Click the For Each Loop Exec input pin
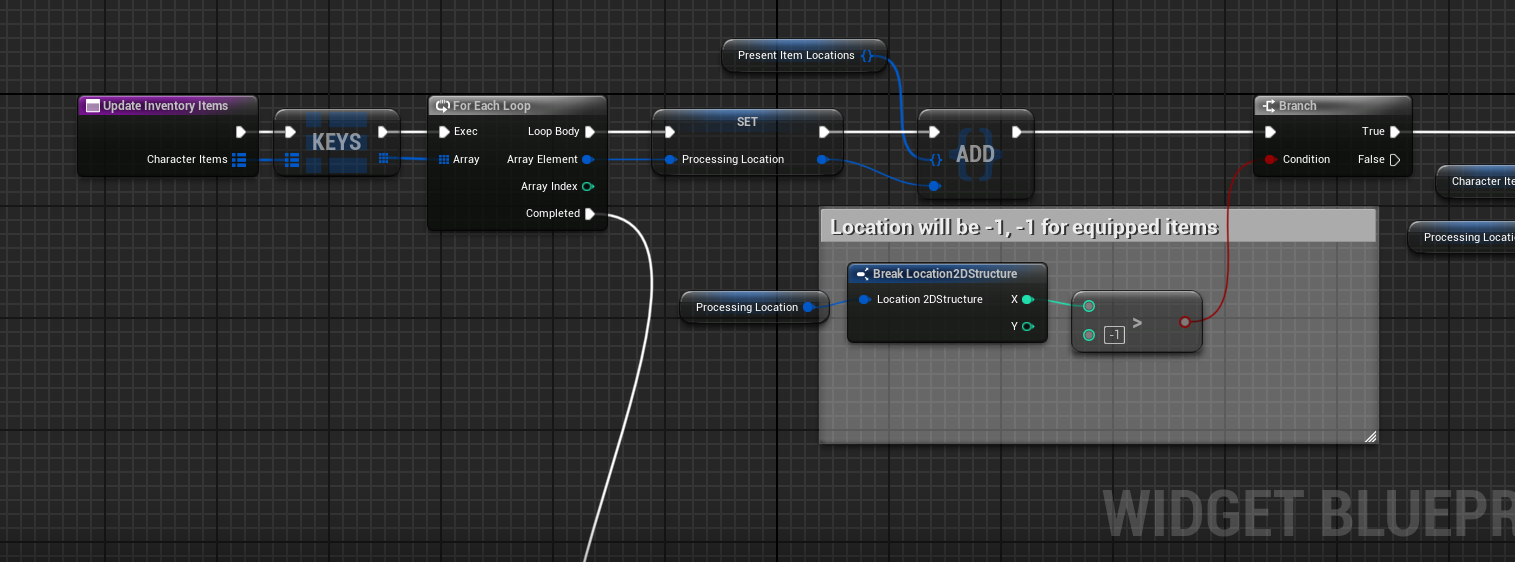1515x562 pixels. point(444,131)
